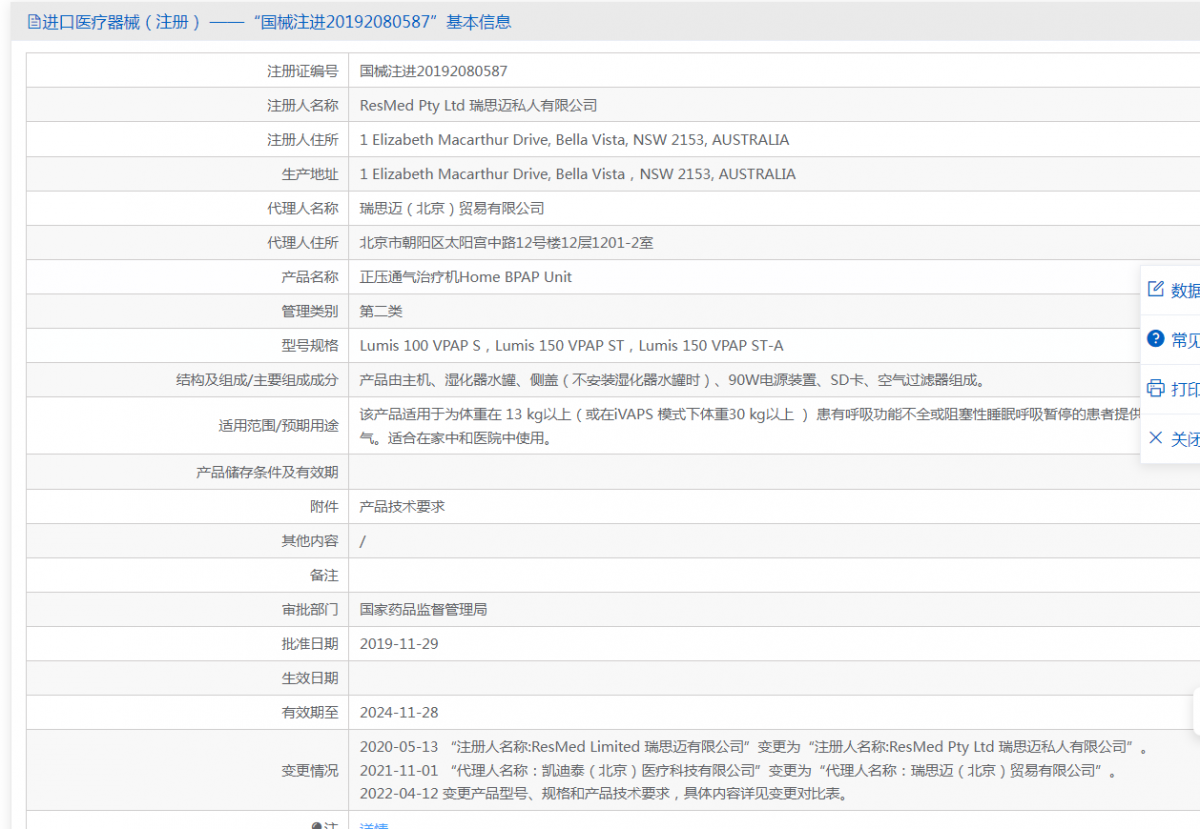The width and height of the screenshot is (1200, 829).
Task: Click the 备注 label
Action: [324, 575]
